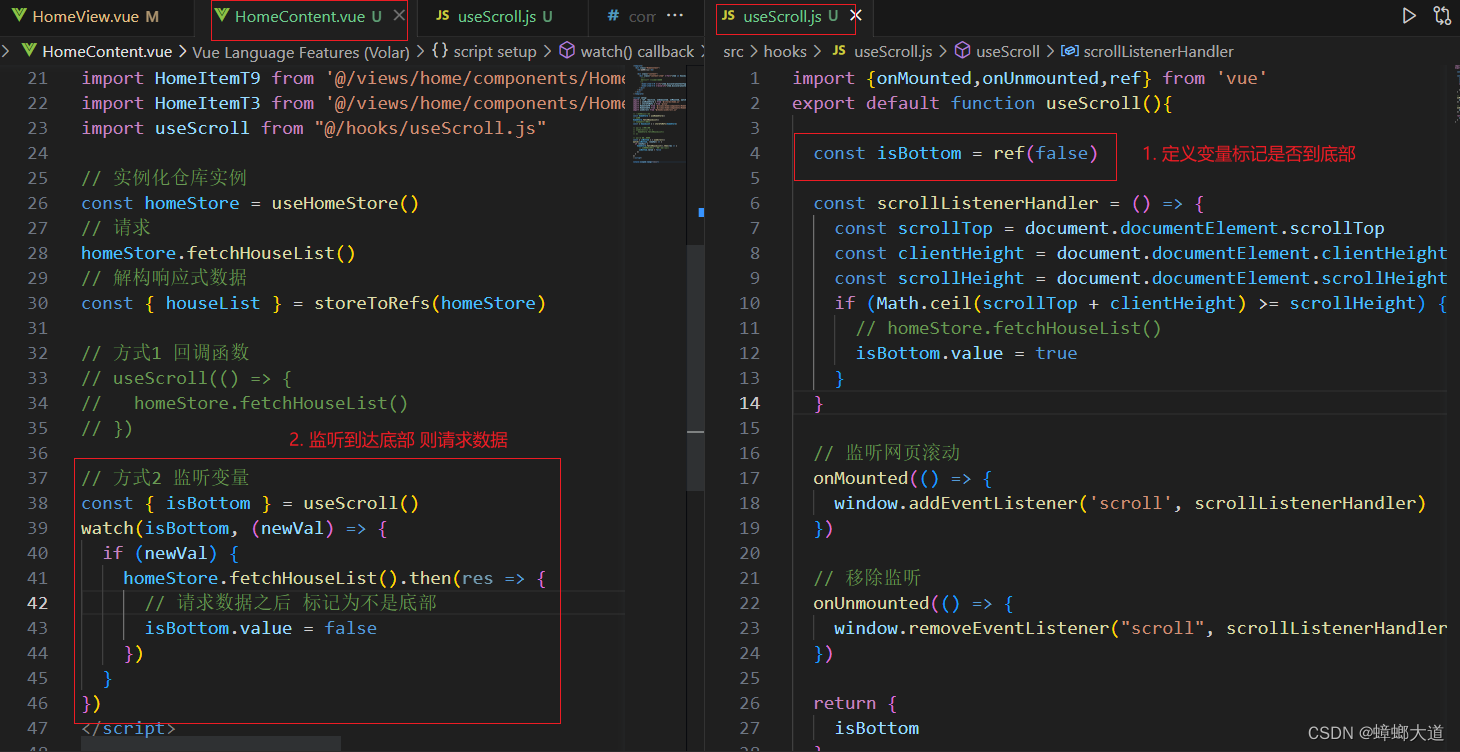Click the Vue icon on the HomeContent.vue tab
This screenshot has height=752, width=1460.
[x=222, y=17]
